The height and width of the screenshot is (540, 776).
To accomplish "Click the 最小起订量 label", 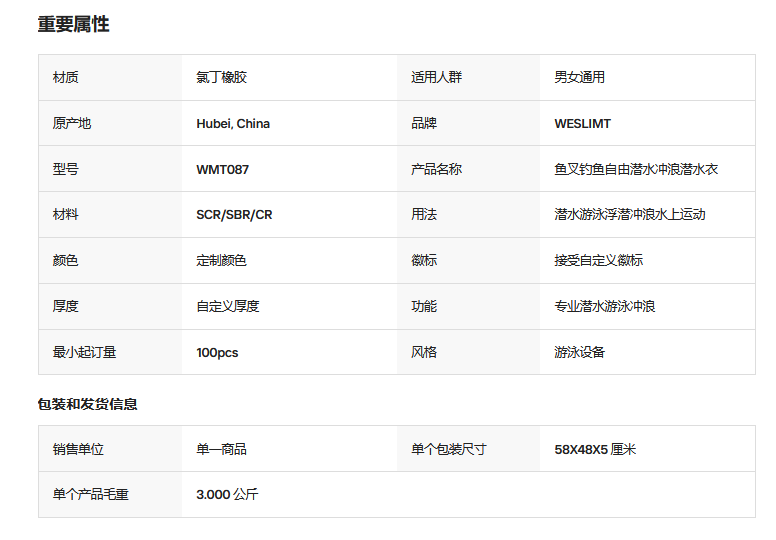I will pyautogui.click(x=84, y=352).
